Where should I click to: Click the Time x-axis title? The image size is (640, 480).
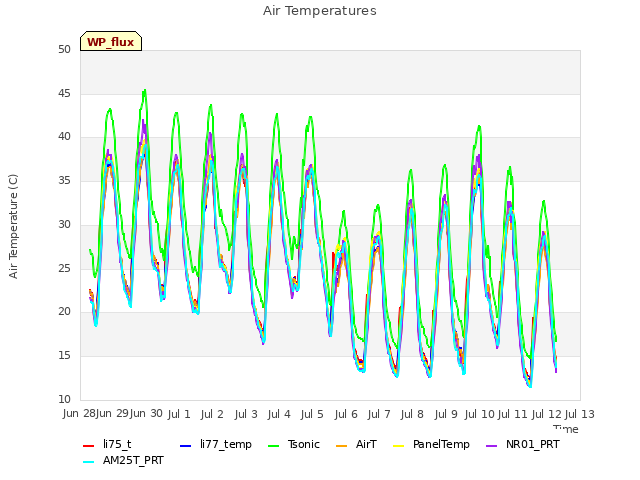[566, 429]
